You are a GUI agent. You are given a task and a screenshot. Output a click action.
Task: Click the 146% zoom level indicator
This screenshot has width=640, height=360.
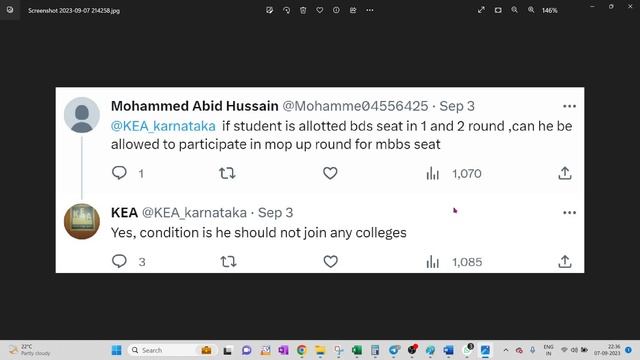click(x=549, y=11)
